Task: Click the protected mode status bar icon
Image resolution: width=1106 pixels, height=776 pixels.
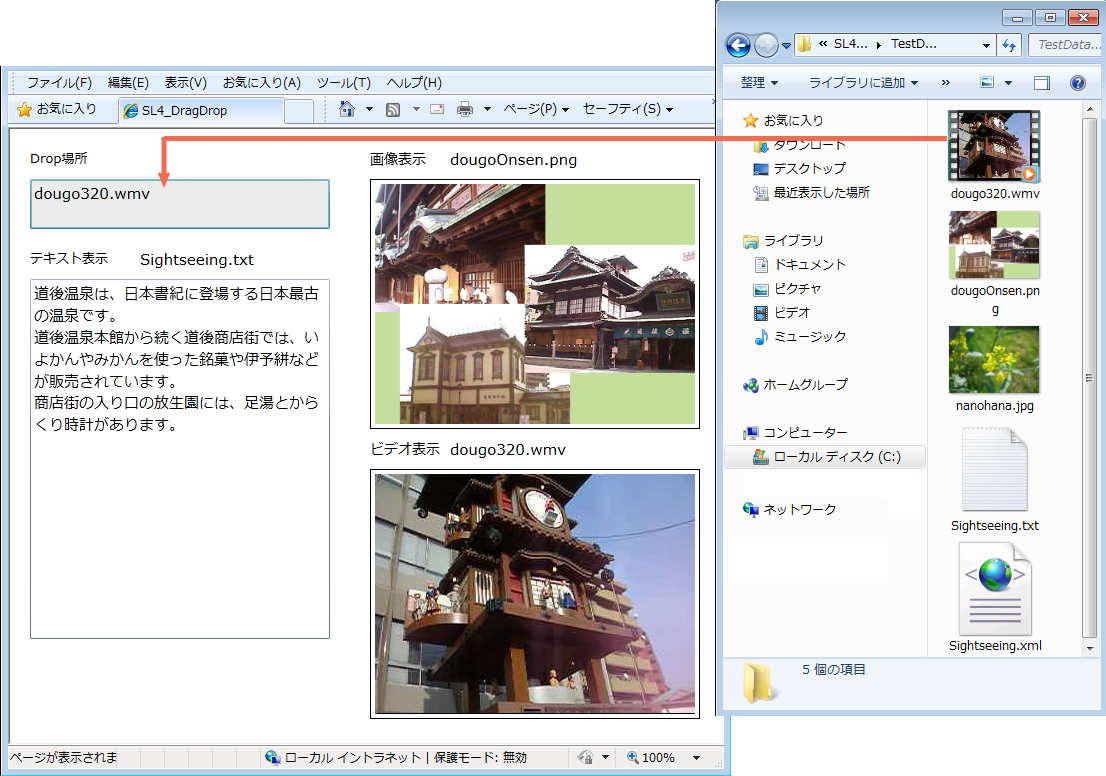Action: point(585,758)
